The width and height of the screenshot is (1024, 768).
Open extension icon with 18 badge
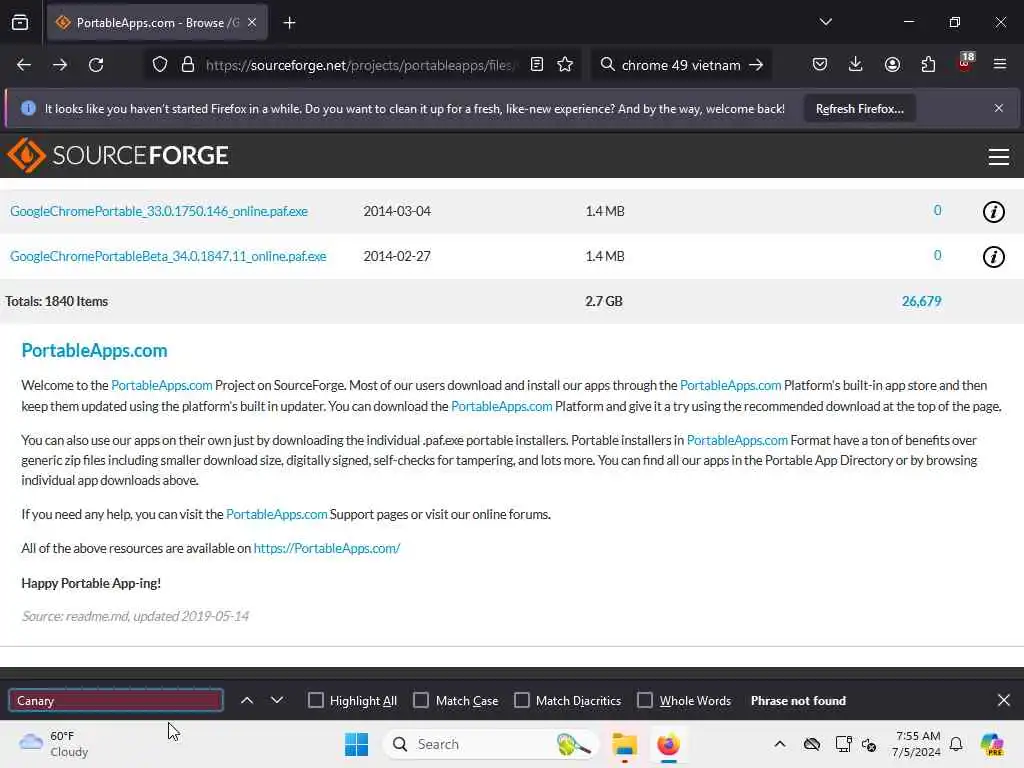[965, 63]
